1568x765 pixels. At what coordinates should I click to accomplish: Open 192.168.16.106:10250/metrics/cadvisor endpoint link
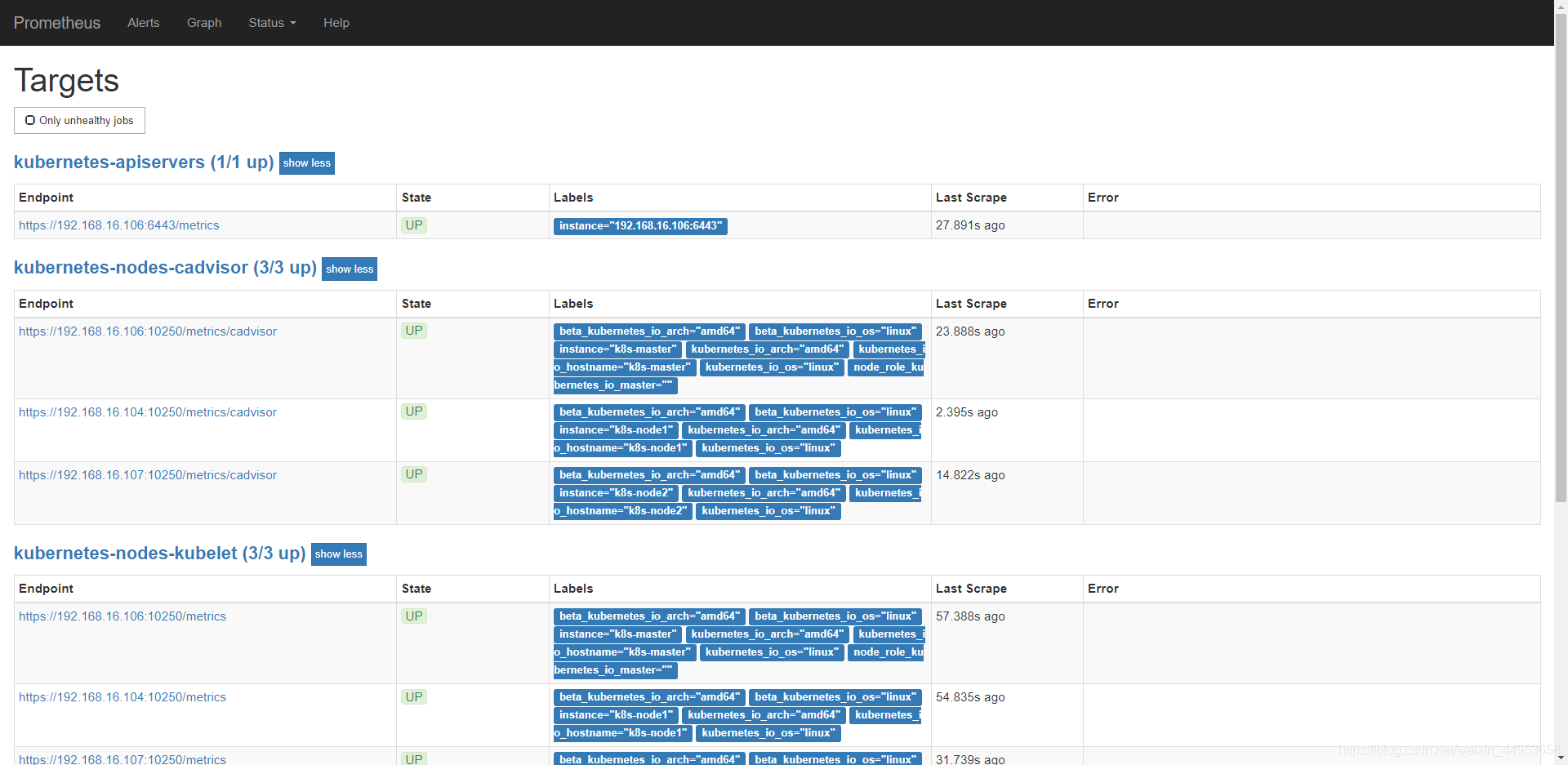tap(148, 331)
